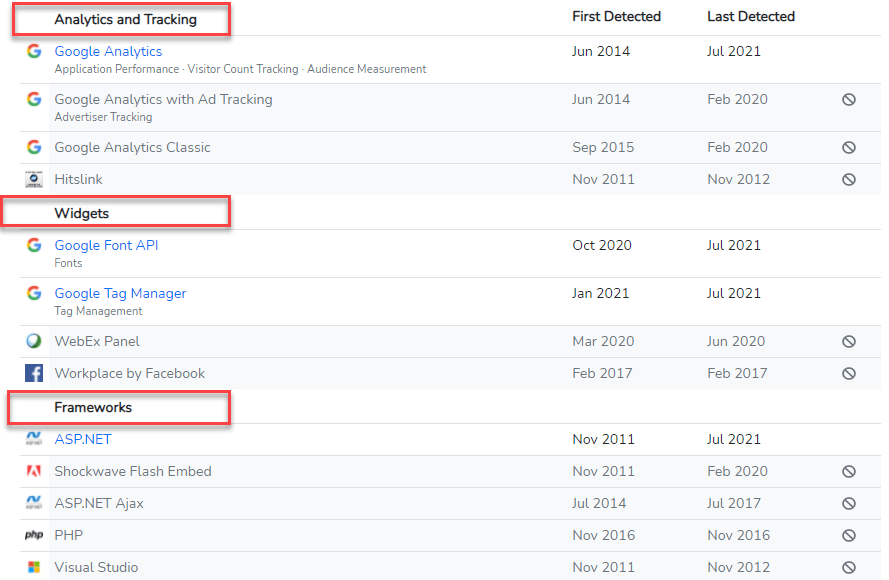Click the Visual Studio Windows icon
Image resolution: width=889 pixels, height=580 pixels.
[x=34, y=567]
